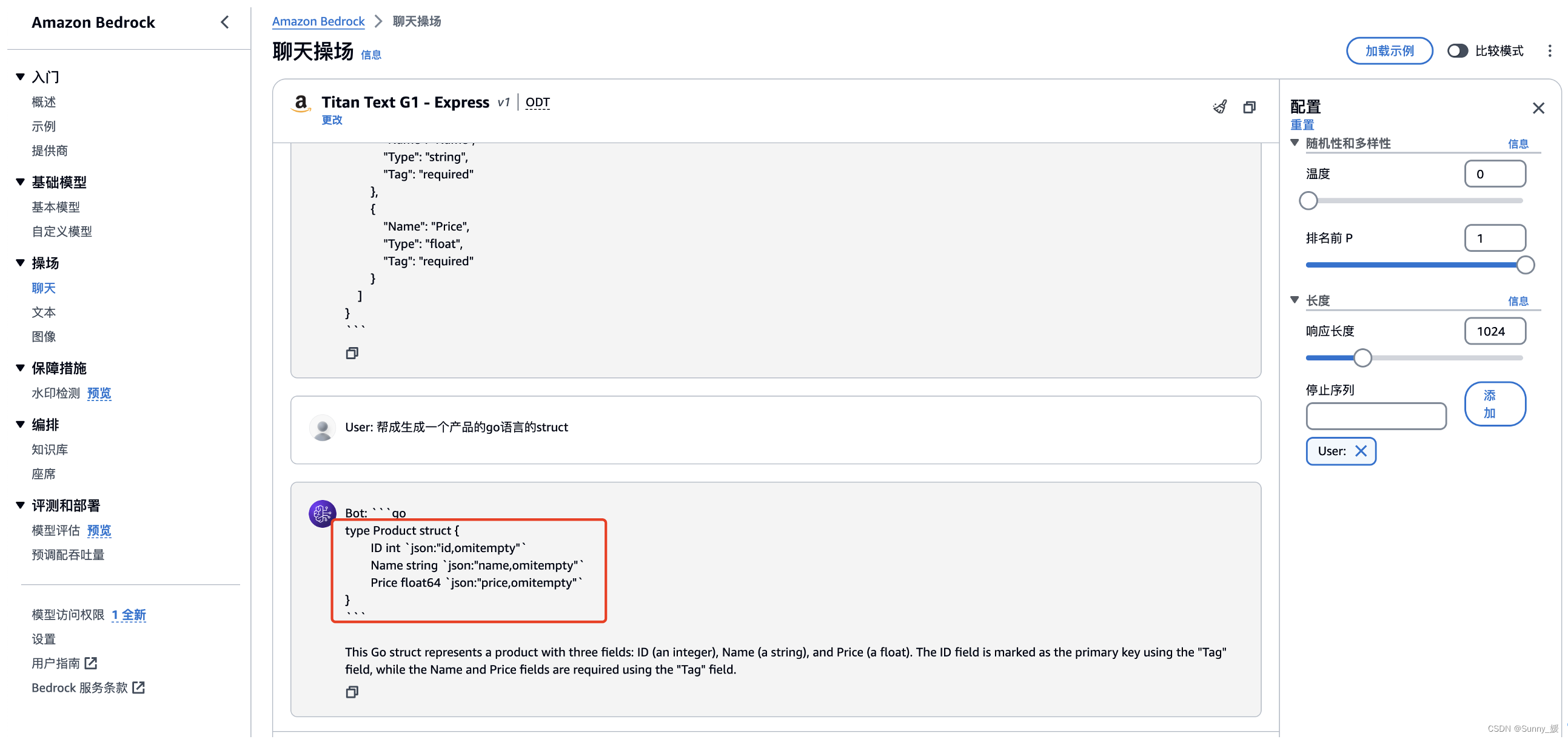
Task: Close the 配置 panel
Action: pyautogui.click(x=1538, y=109)
